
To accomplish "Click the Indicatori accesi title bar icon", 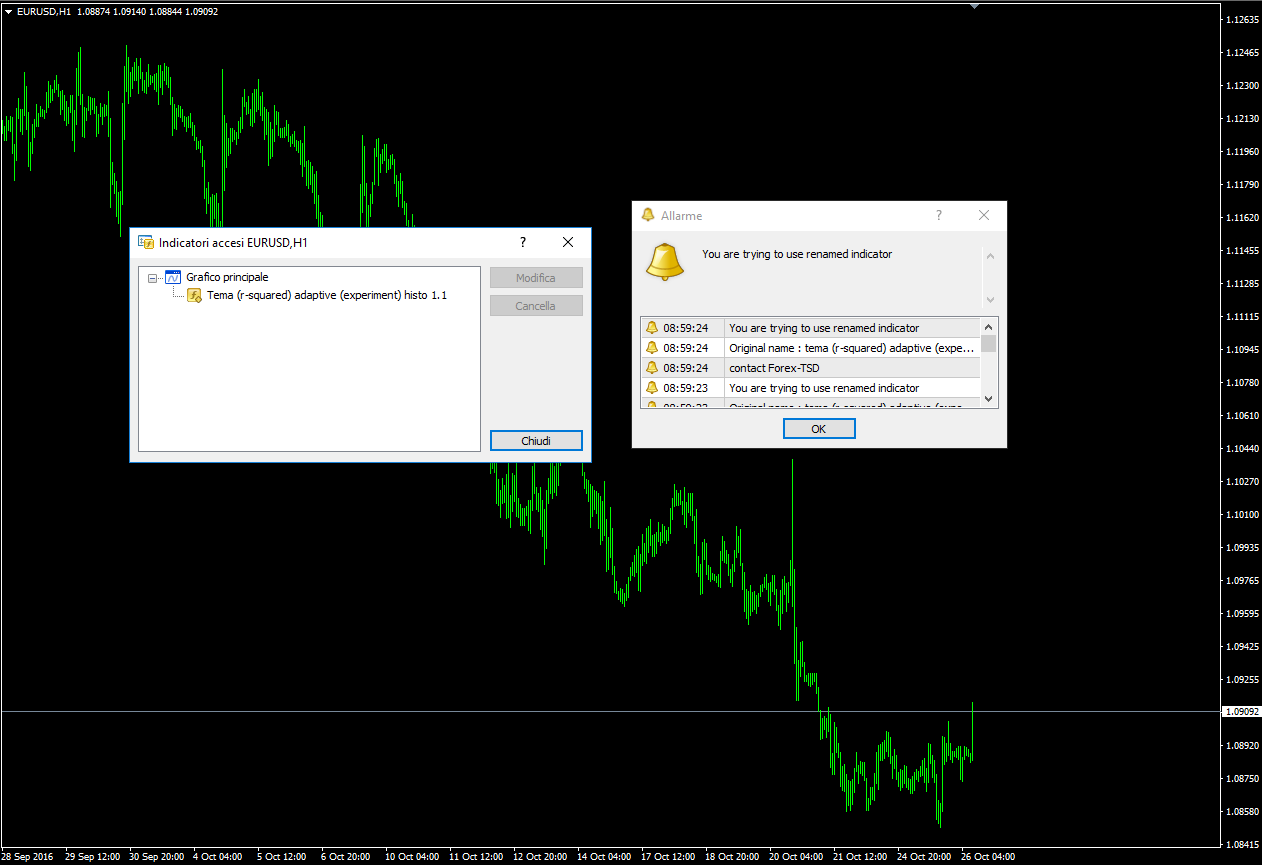I will 146,242.
